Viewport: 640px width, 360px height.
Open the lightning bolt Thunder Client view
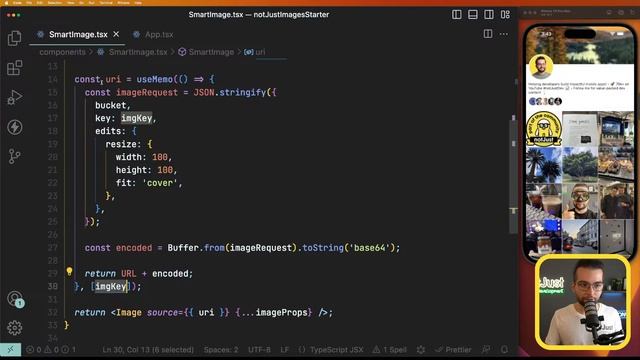click(x=15, y=127)
